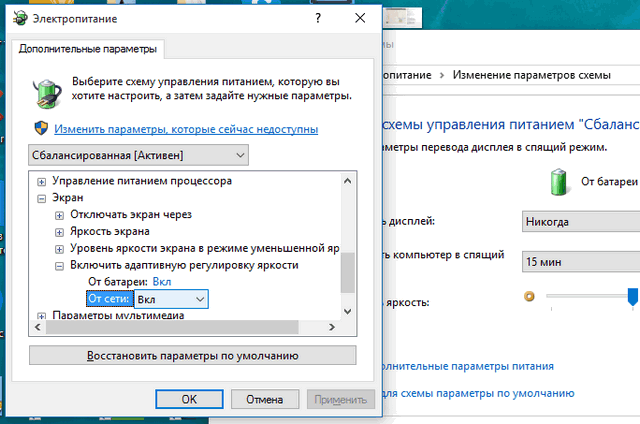
Task: Click horizontal scrollbar right arrow
Action: pos(332,327)
